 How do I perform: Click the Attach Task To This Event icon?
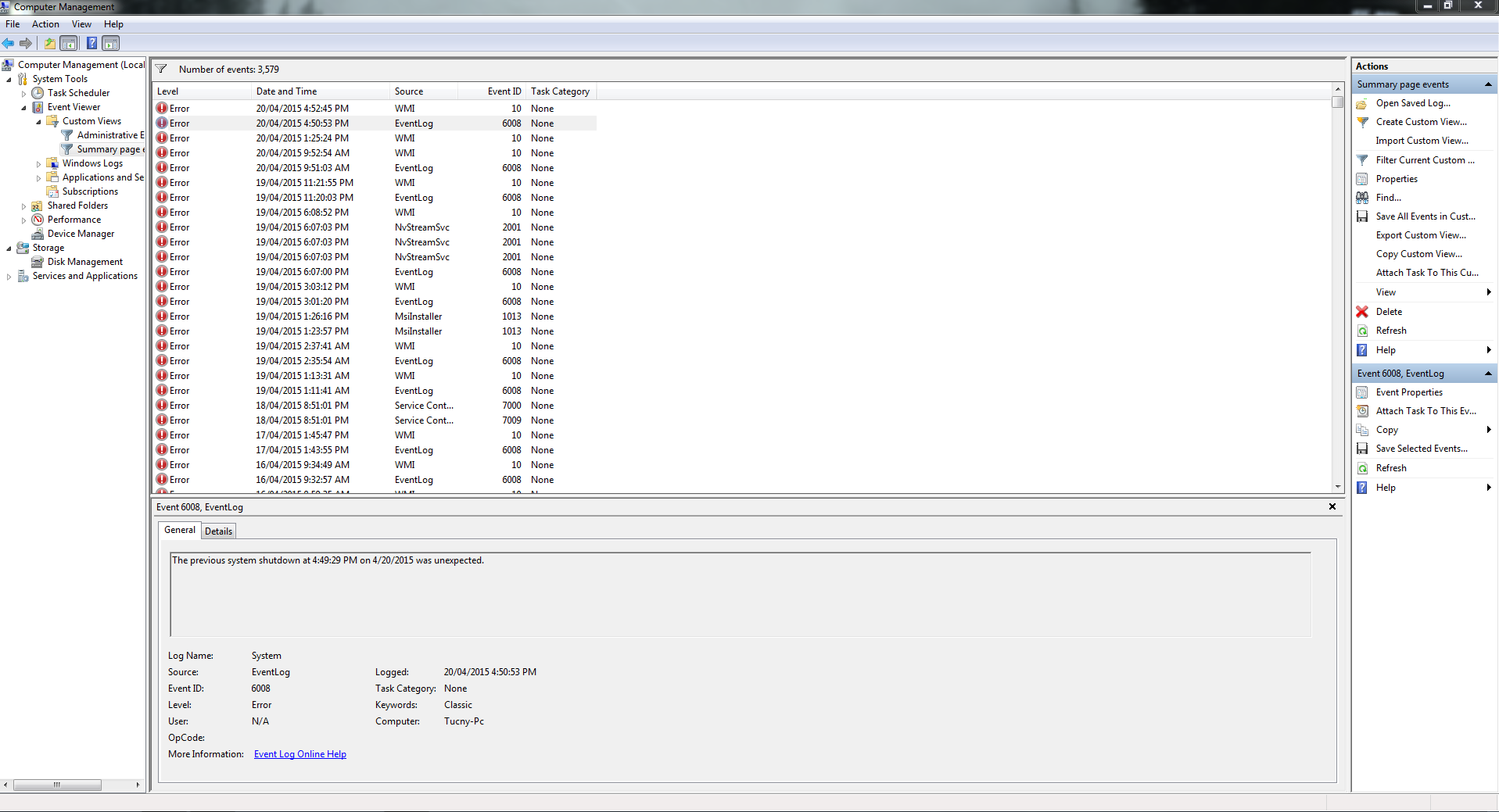click(x=1362, y=411)
